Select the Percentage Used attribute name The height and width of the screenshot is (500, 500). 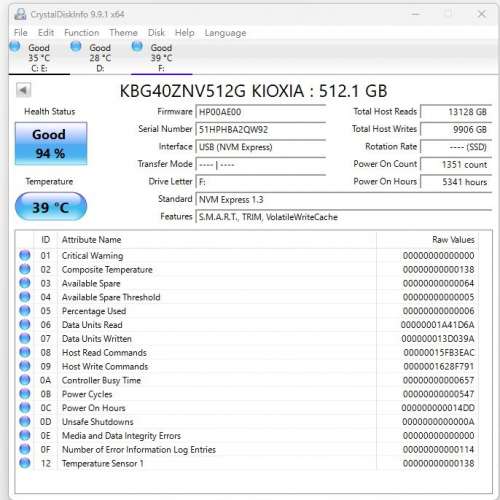[94, 311]
